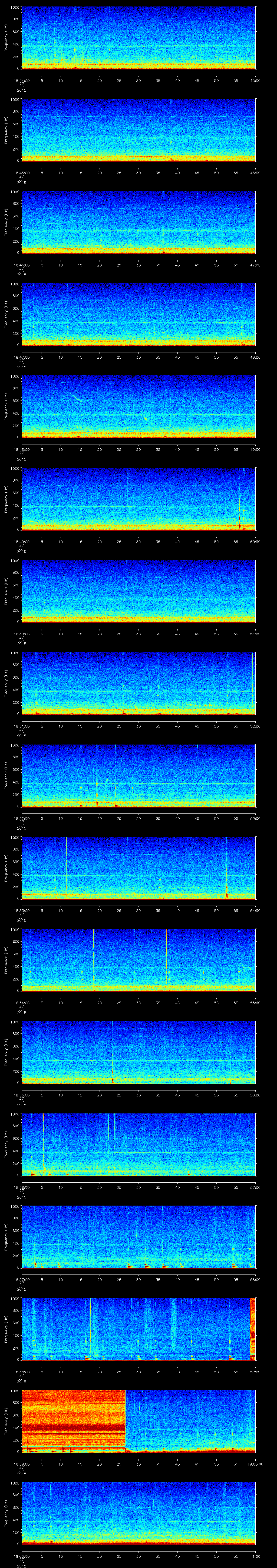Select the spectrogram panel starting at 18:58:00
Image resolution: width=277 pixels, height=1568 pixels.
138,1329
